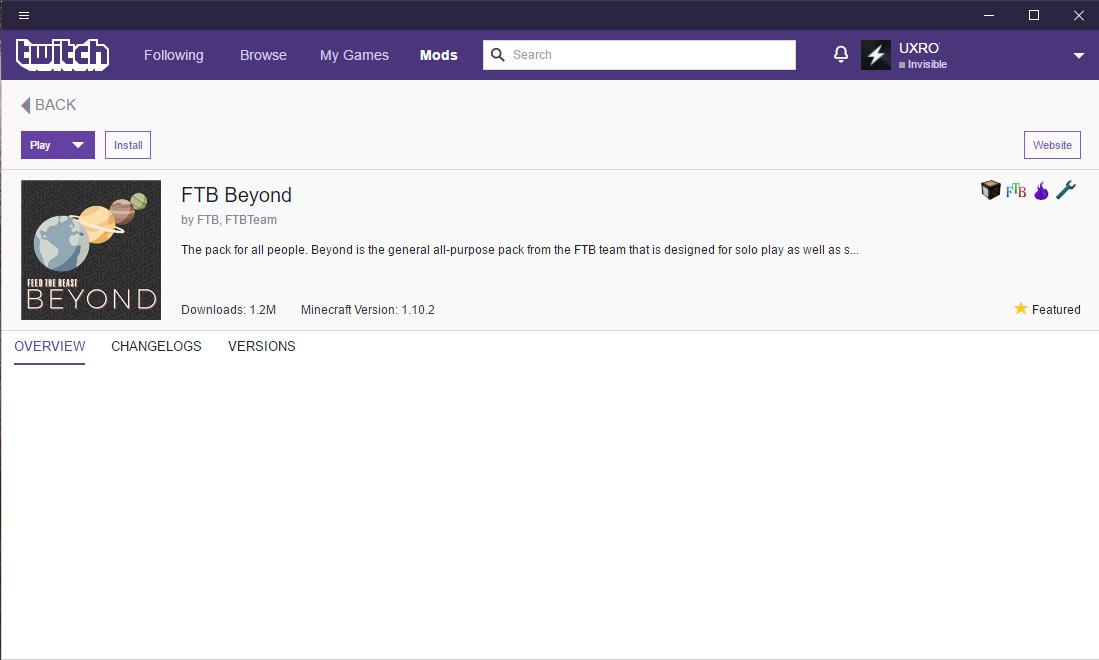
Task: Maximize the Twitch window
Action: tap(1034, 15)
